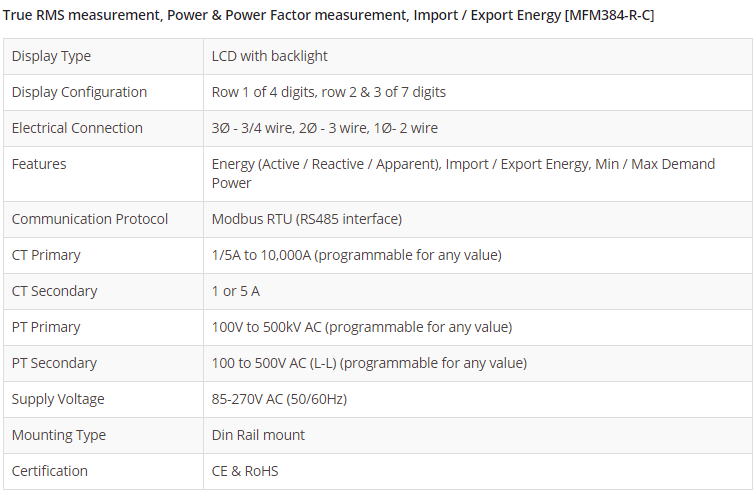Viewport: 756px width, 495px height.
Task: Select the LCD with backlight value
Action: pos(270,56)
